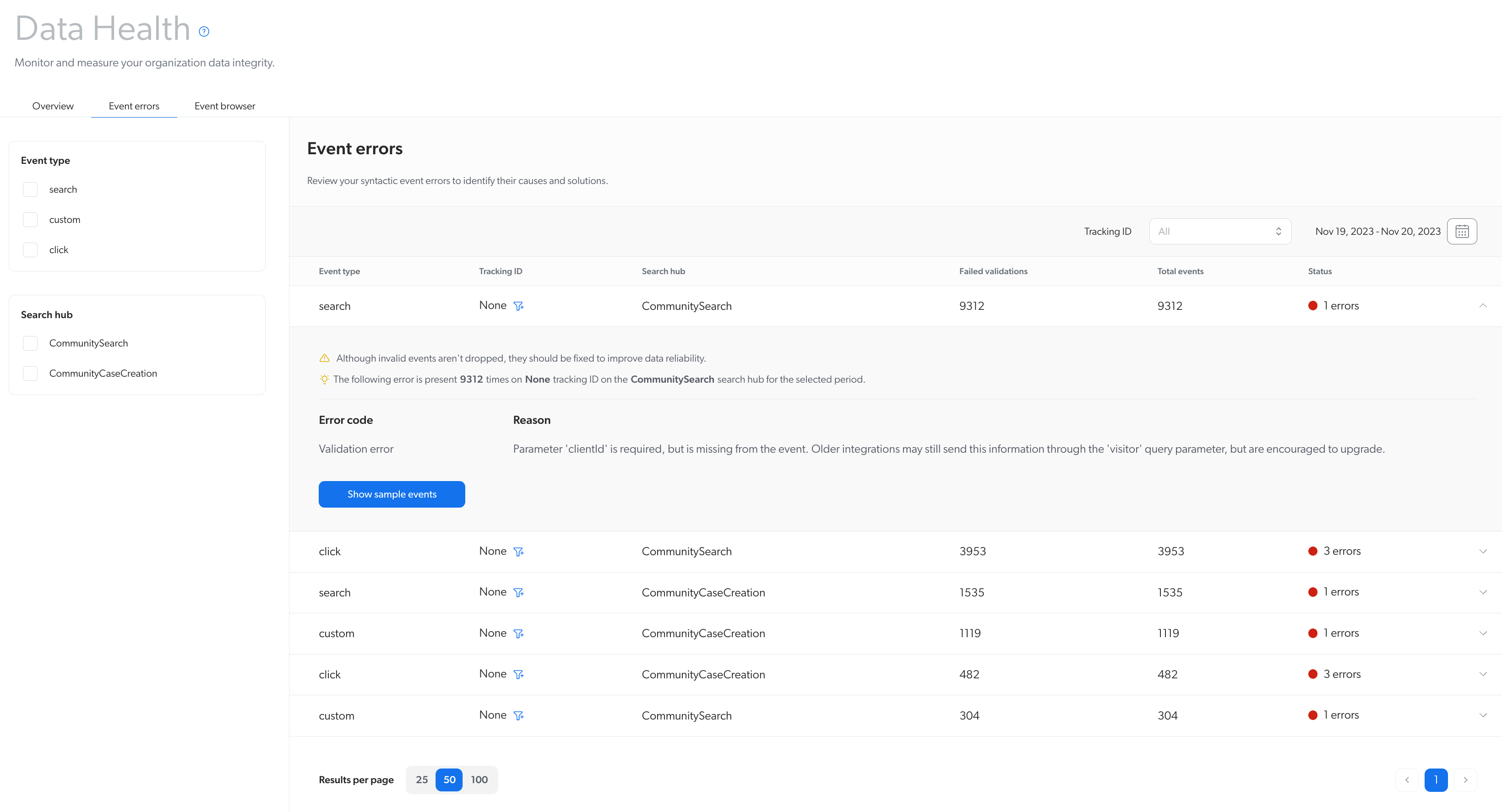Image resolution: width=1502 pixels, height=812 pixels.
Task: Click the results per page 25 option
Action: click(423, 779)
